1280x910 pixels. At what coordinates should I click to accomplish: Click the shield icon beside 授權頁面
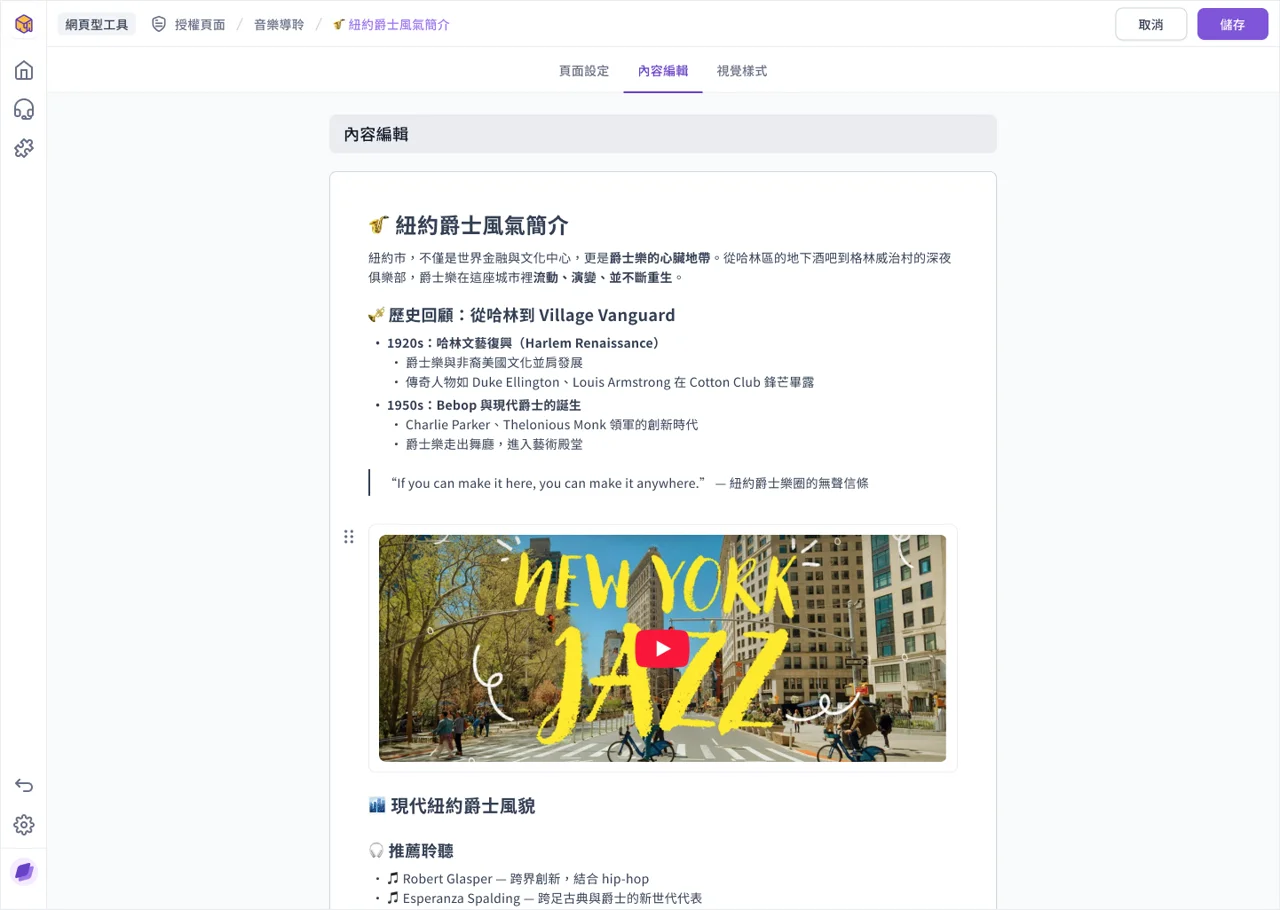pos(159,24)
